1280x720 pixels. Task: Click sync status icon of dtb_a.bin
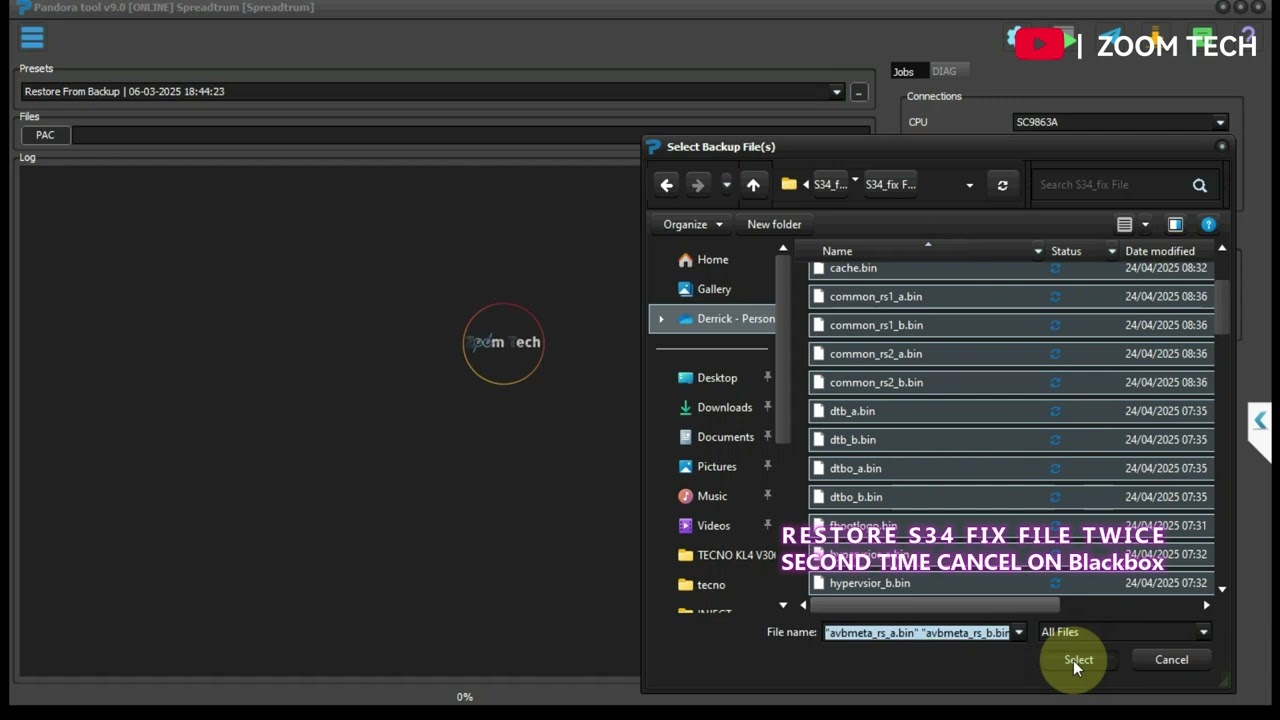click(1055, 411)
